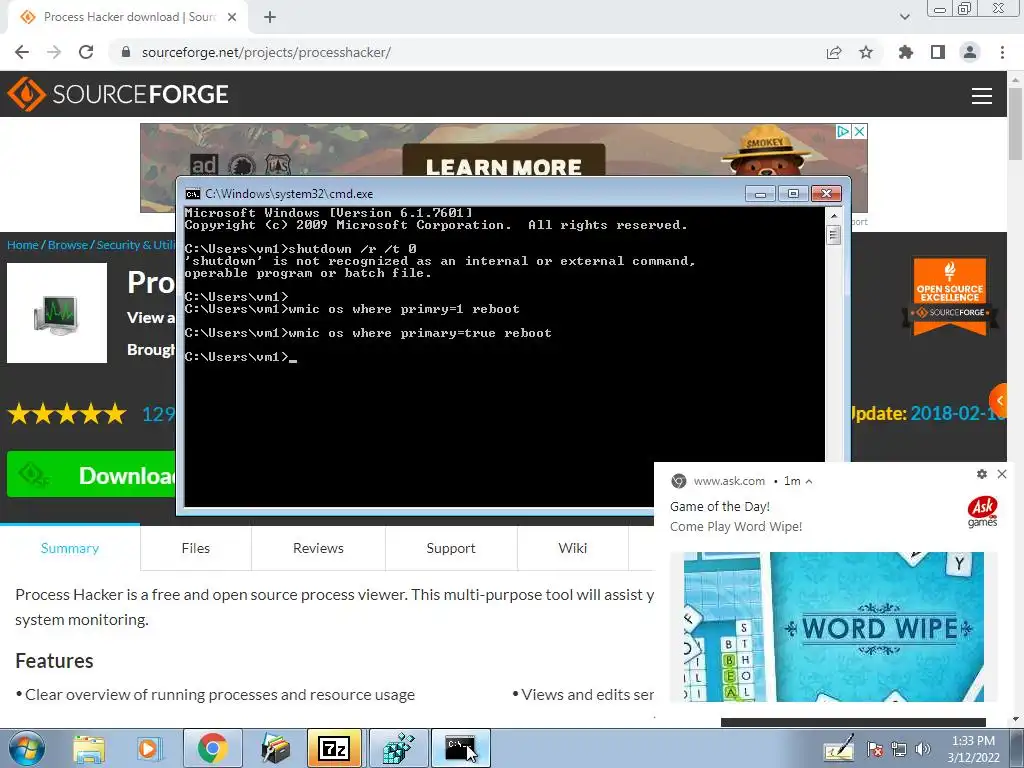Click the AdChoices triangle icon
The height and width of the screenshot is (768, 1024).
pos(844,131)
